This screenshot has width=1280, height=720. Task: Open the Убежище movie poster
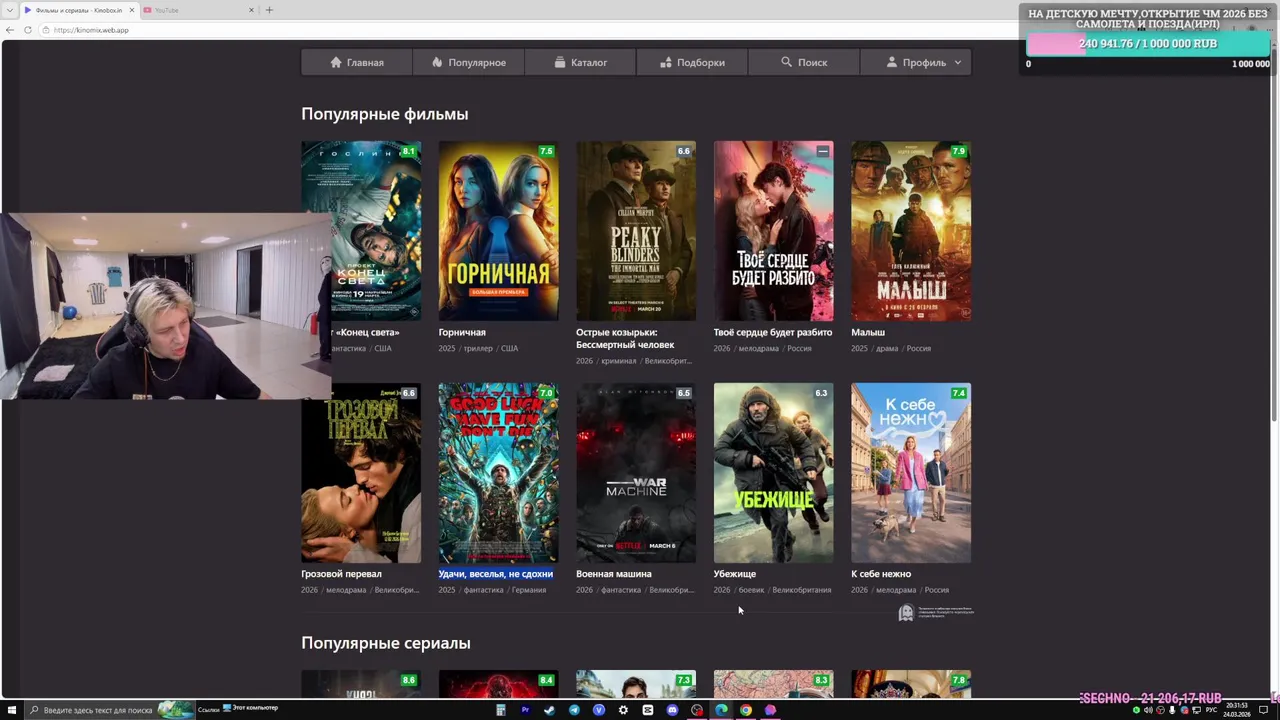(x=773, y=473)
